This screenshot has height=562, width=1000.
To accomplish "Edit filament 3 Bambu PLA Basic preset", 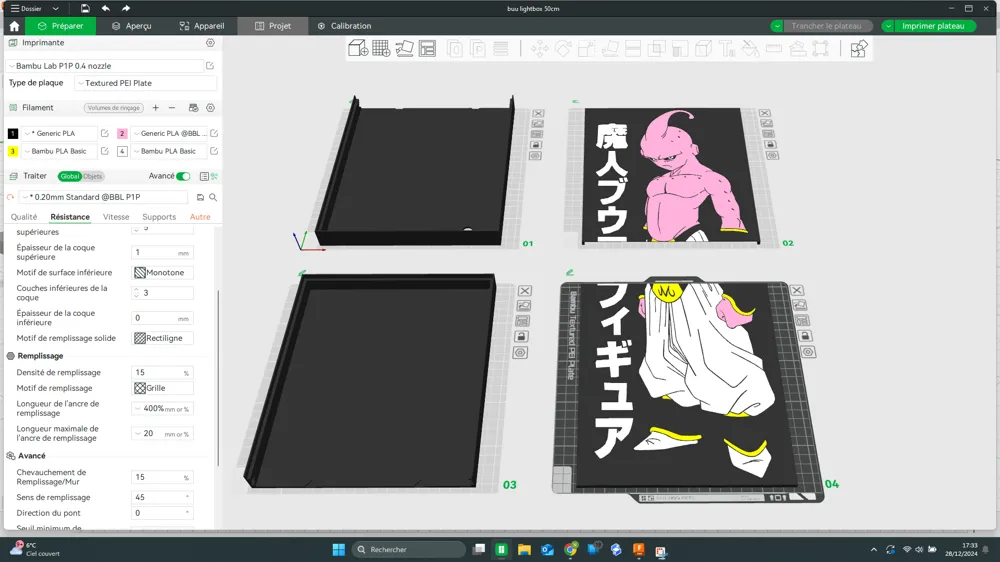I will tap(105, 151).
